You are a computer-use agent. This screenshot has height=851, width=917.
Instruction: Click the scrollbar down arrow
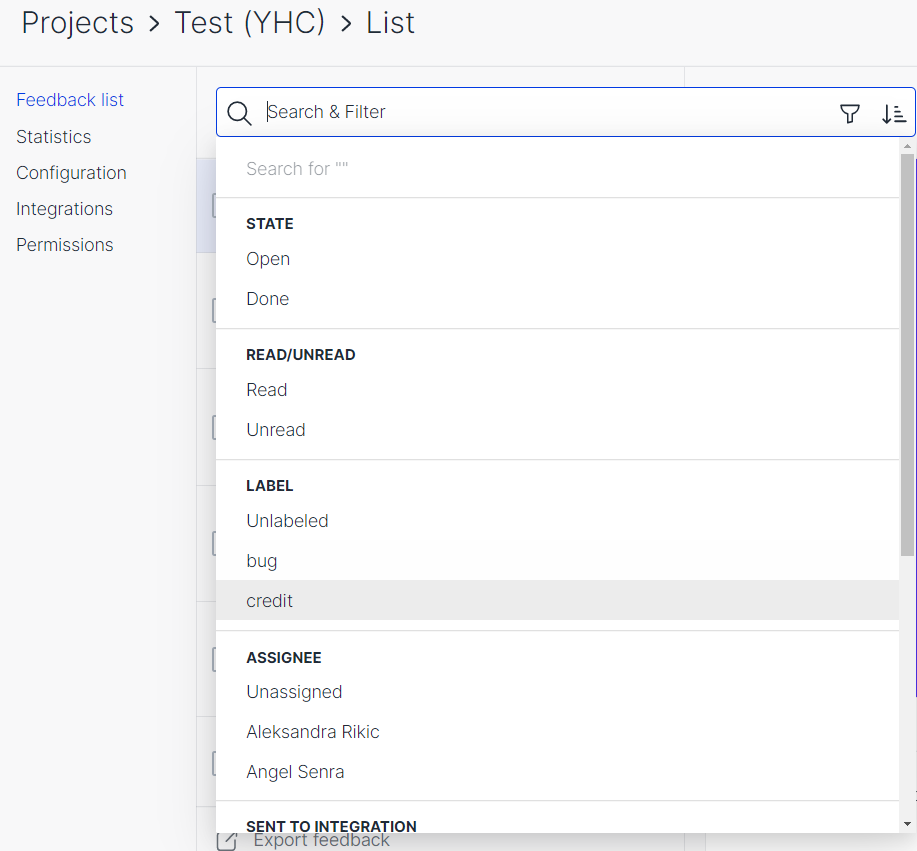coord(907,825)
